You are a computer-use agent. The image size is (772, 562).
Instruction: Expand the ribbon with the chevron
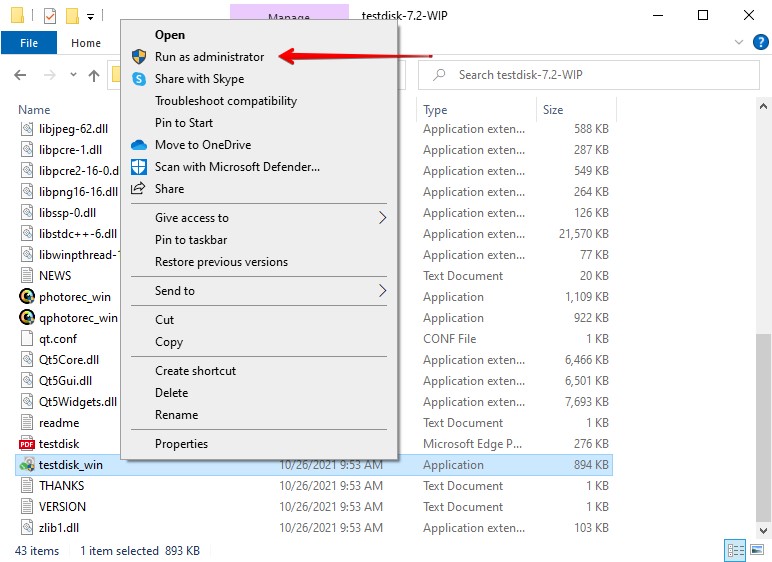coord(739,42)
